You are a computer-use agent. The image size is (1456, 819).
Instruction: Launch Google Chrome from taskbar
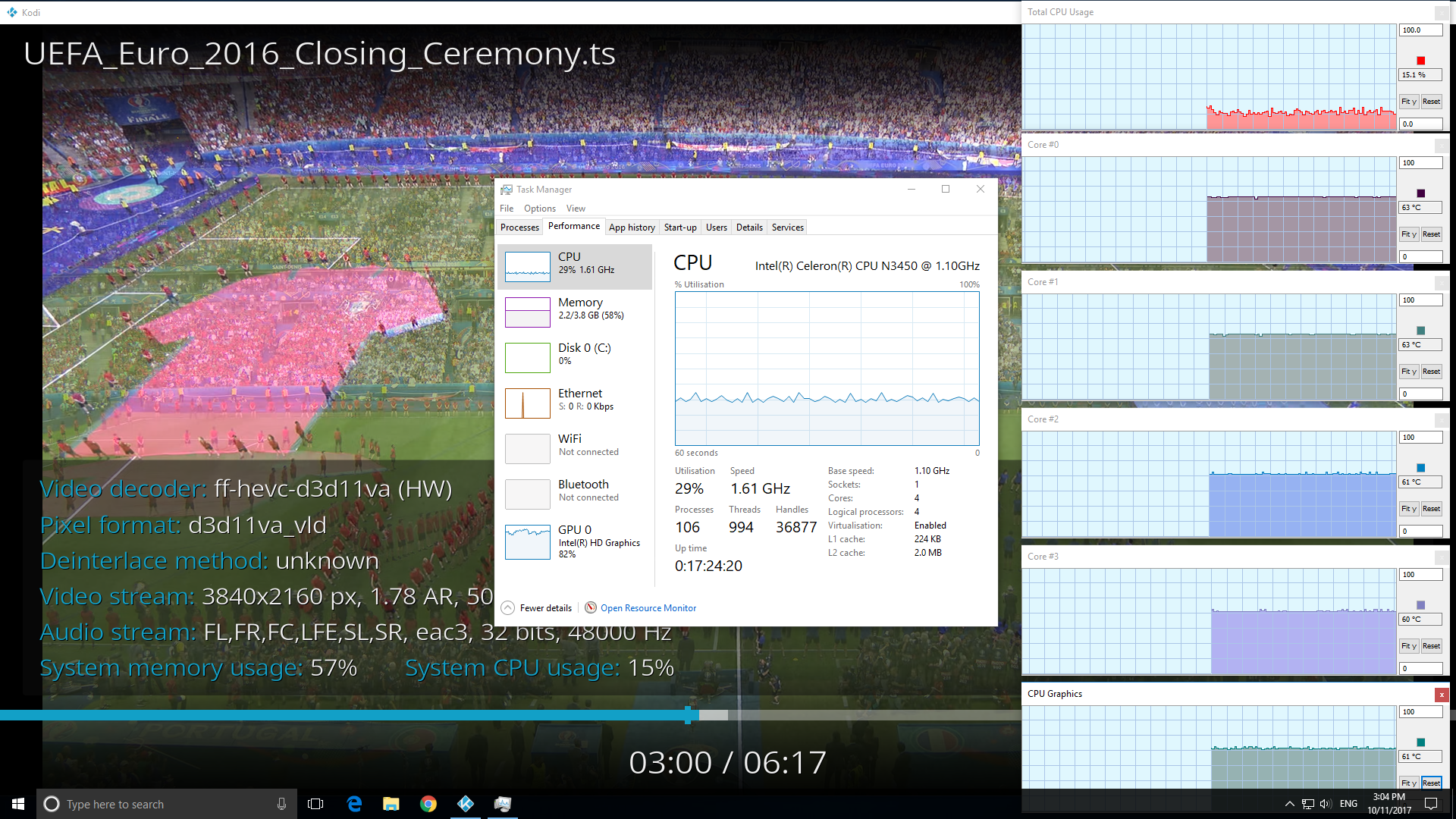tap(428, 804)
